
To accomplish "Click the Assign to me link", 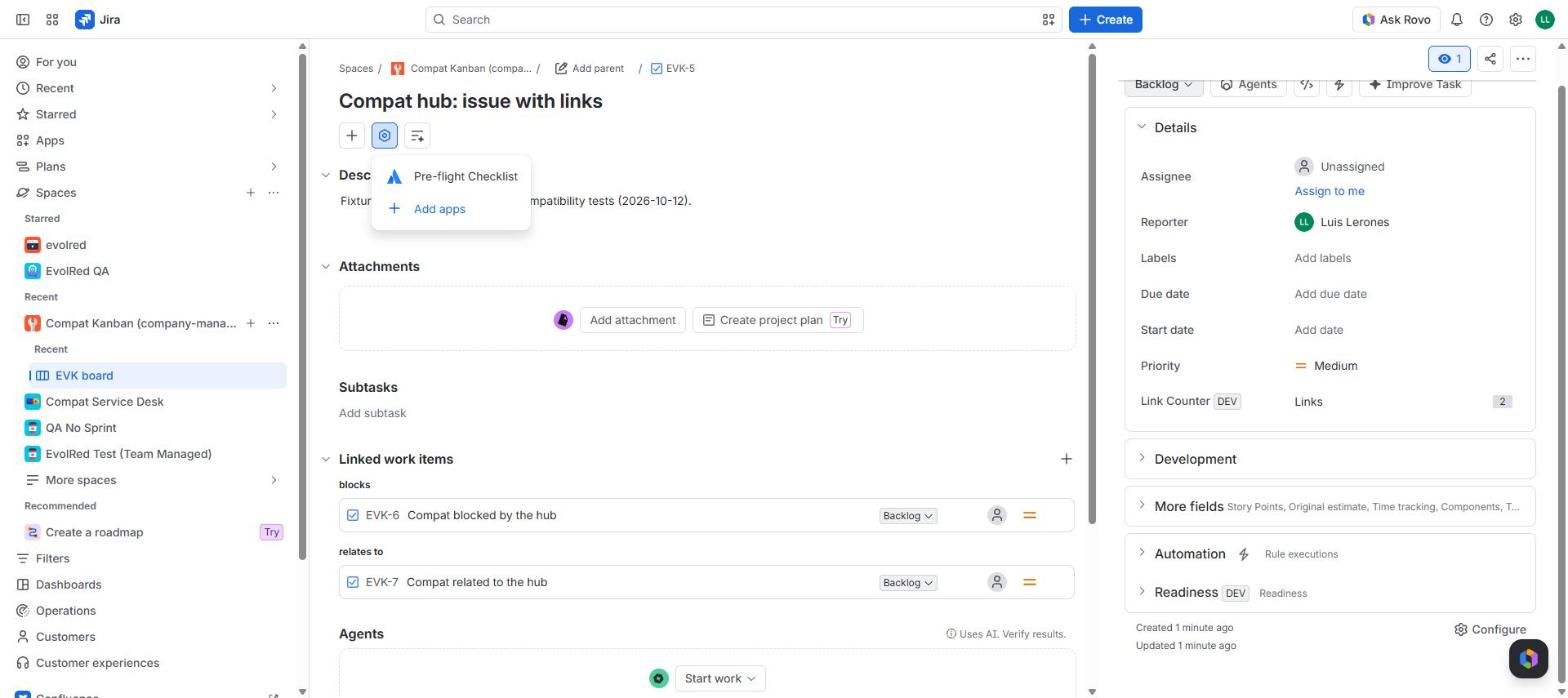I will [x=1329, y=191].
